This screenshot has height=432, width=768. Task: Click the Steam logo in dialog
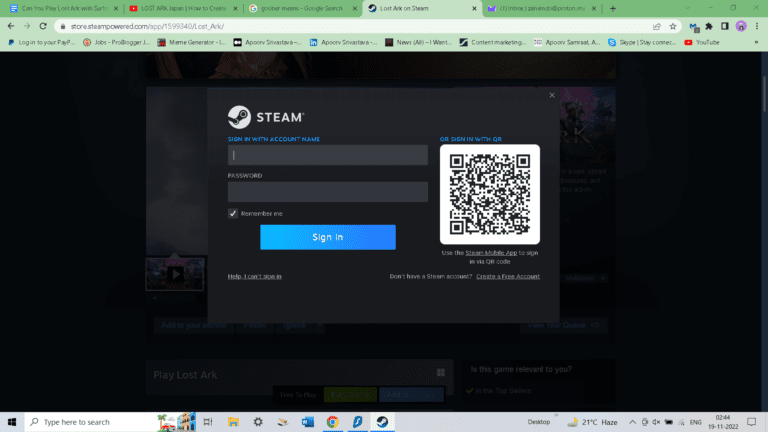266,117
